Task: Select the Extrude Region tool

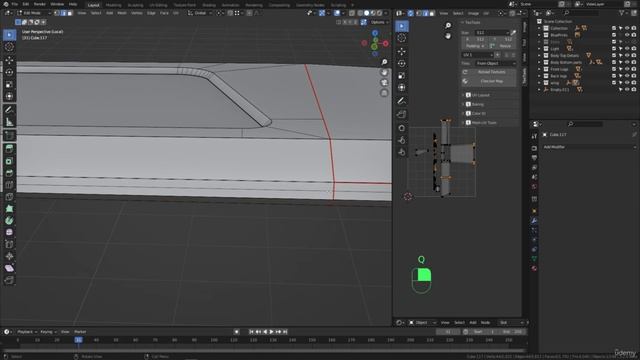Action: pos(9,149)
